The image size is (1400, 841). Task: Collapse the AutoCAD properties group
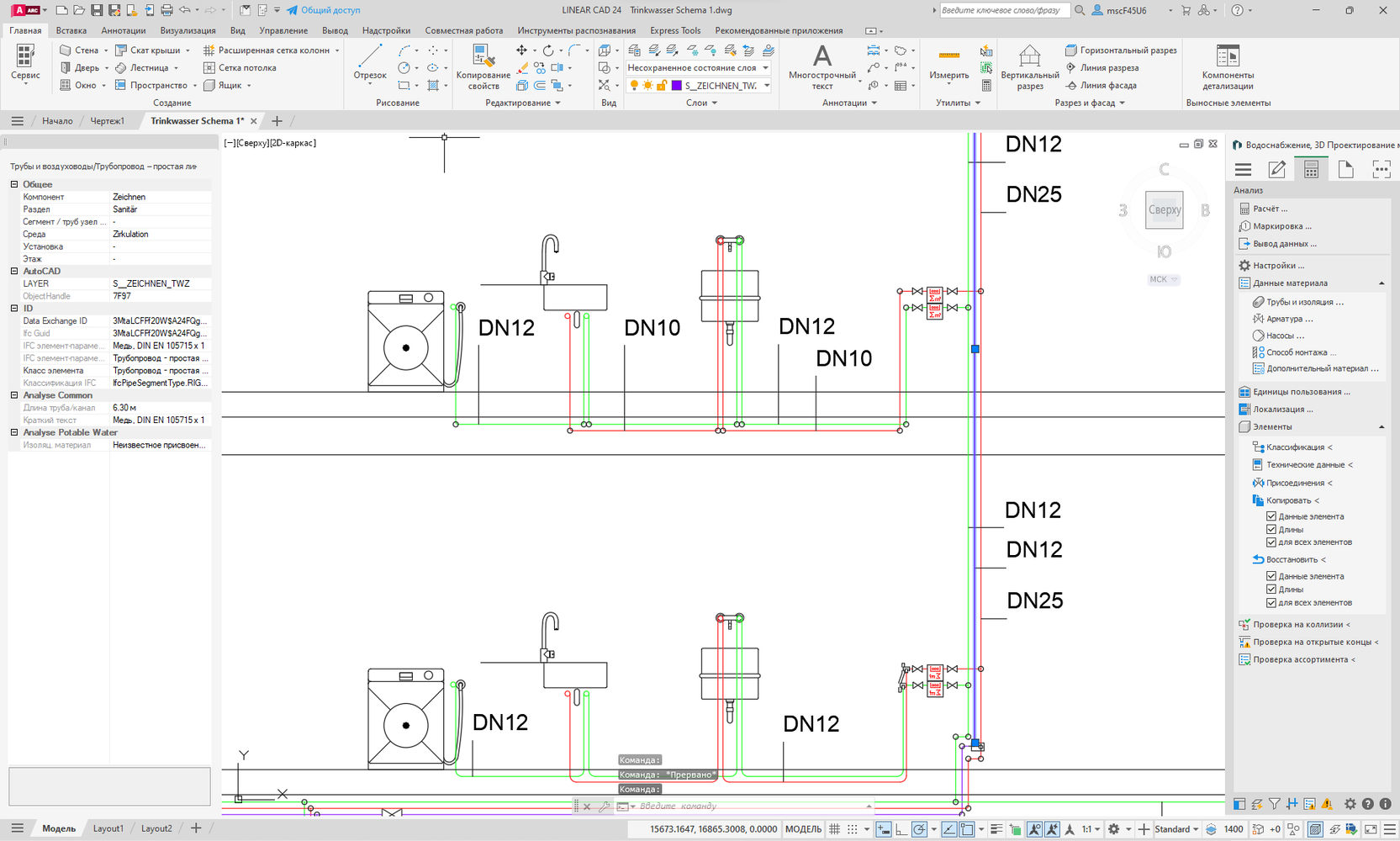click(x=14, y=272)
